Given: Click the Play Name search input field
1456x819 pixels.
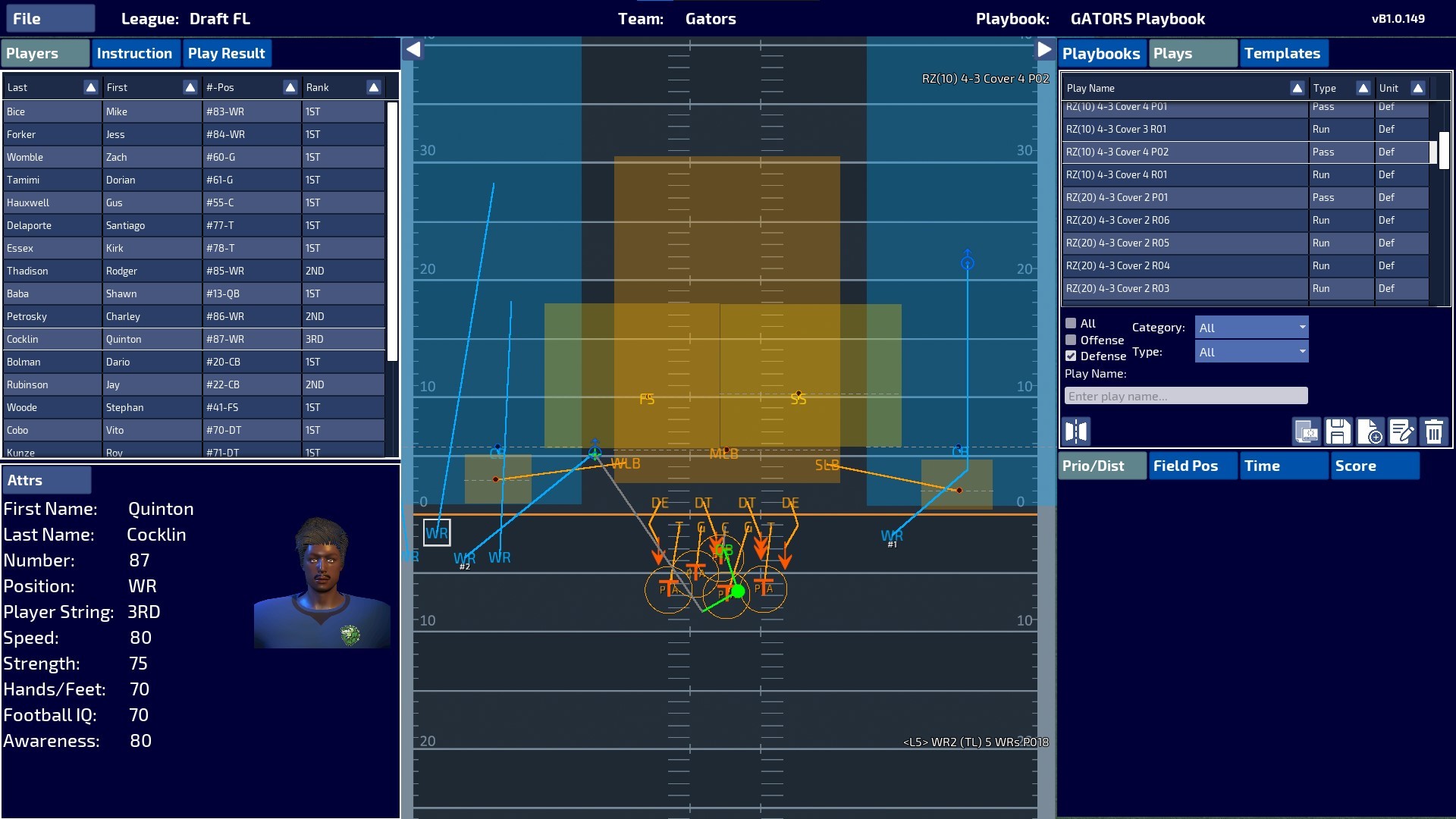Looking at the screenshot, I should click(x=1185, y=396).
